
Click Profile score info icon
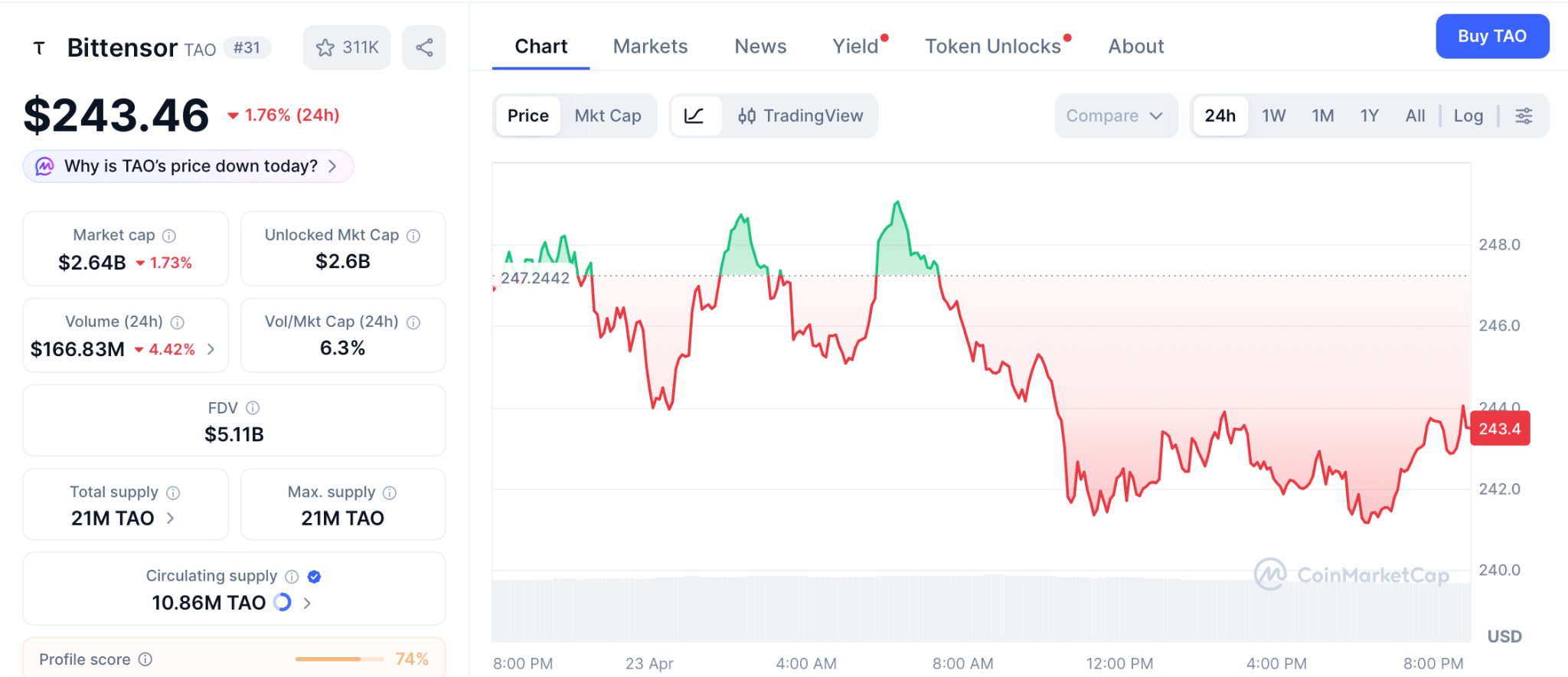[145, 659]
